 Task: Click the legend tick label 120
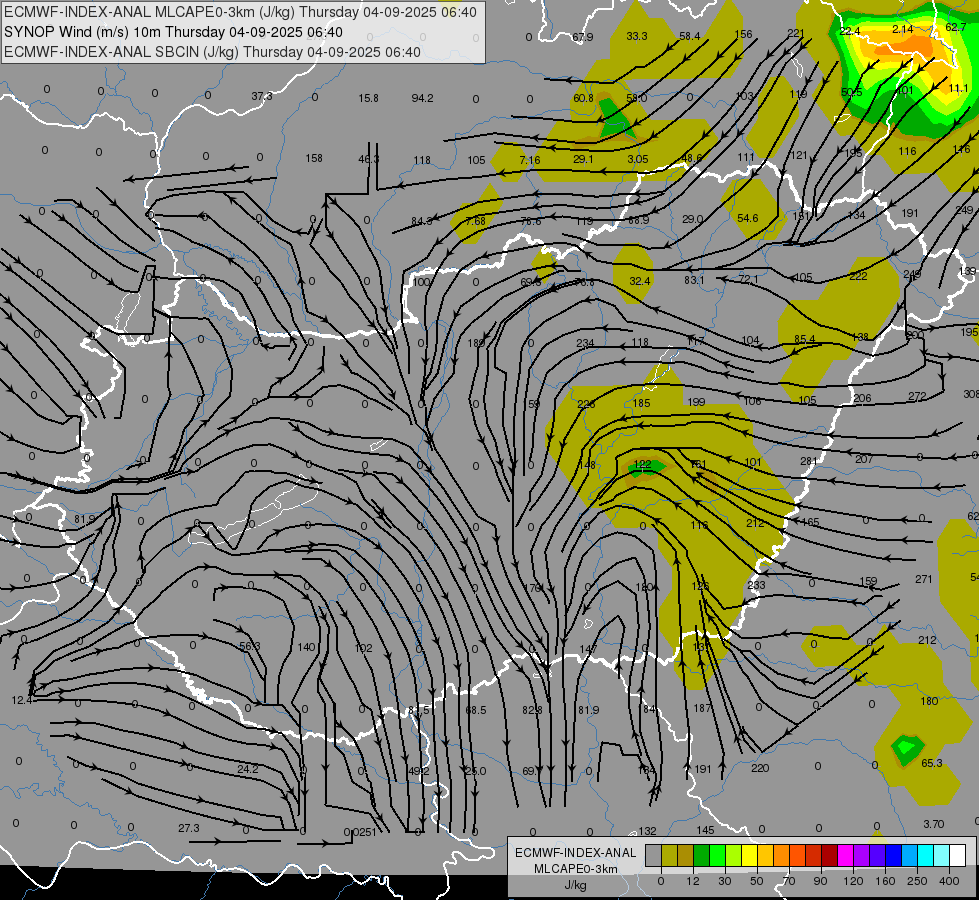[853, 881]
